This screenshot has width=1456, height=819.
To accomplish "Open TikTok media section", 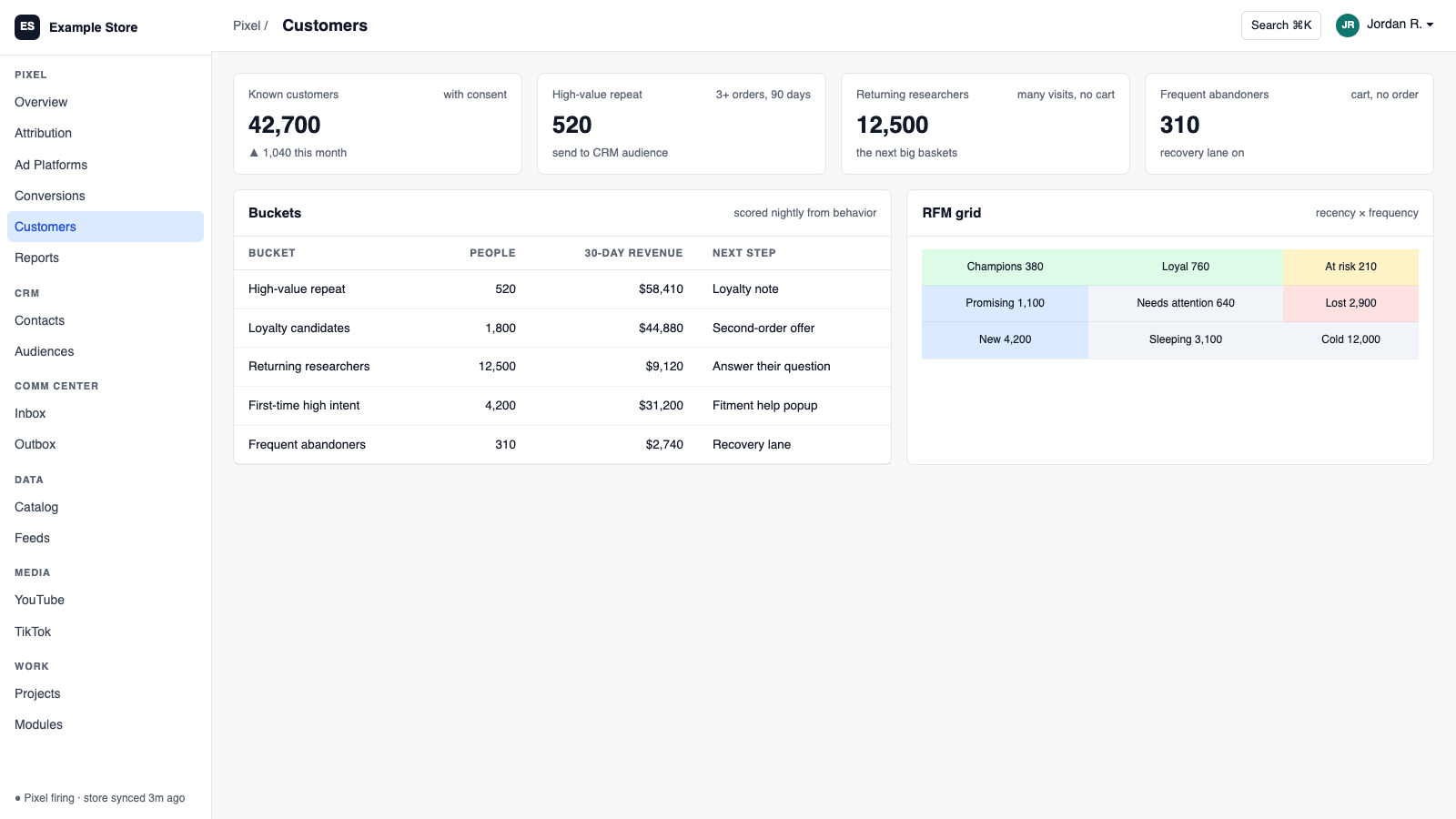I will pos(106,632).
